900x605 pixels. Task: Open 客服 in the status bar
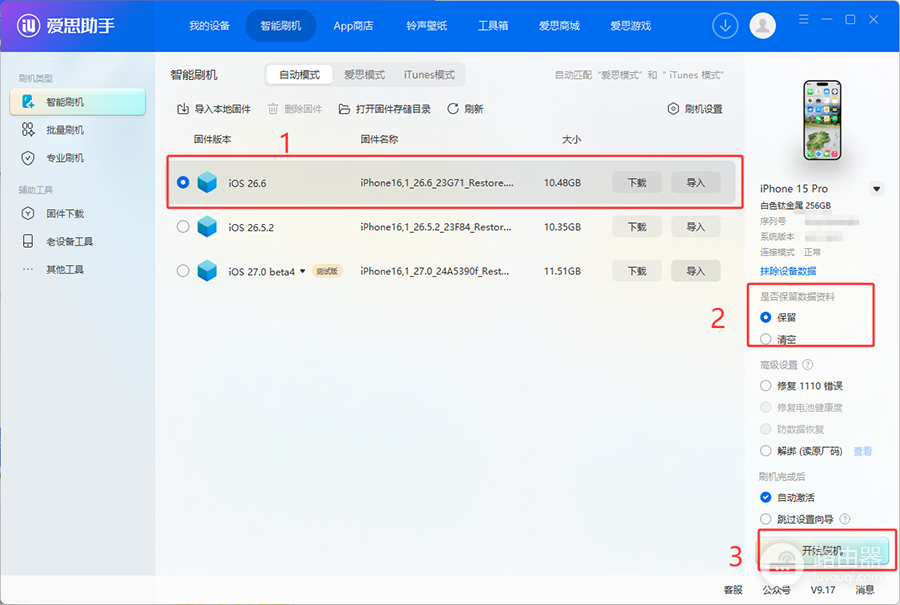pos(733,590)
